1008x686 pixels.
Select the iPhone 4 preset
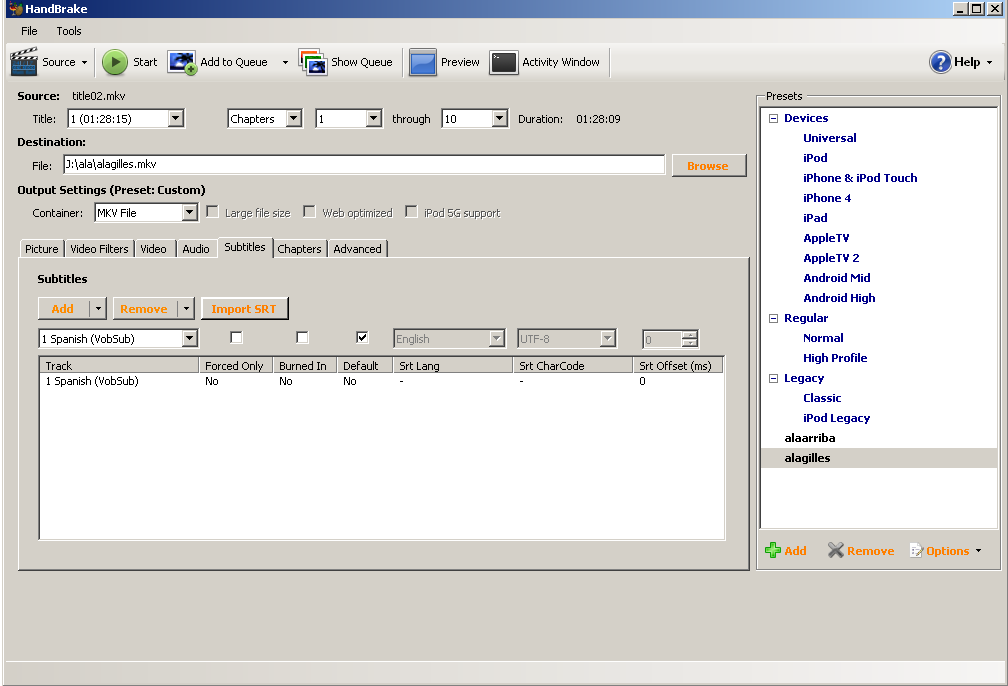click(x=827, y=198)
